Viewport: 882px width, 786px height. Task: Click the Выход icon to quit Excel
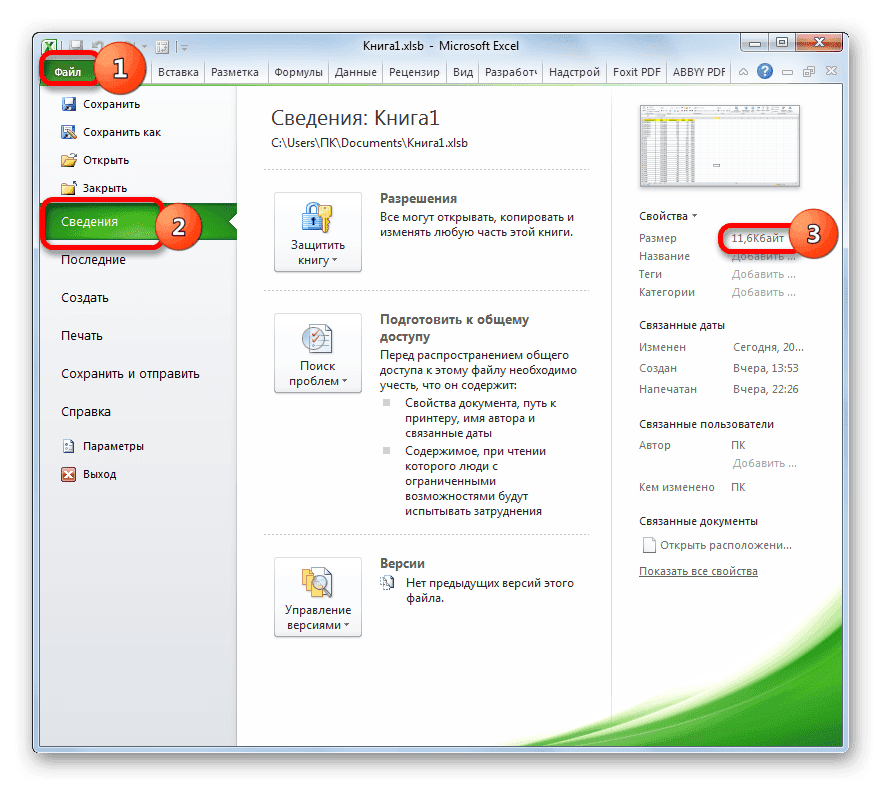(70, 474)
